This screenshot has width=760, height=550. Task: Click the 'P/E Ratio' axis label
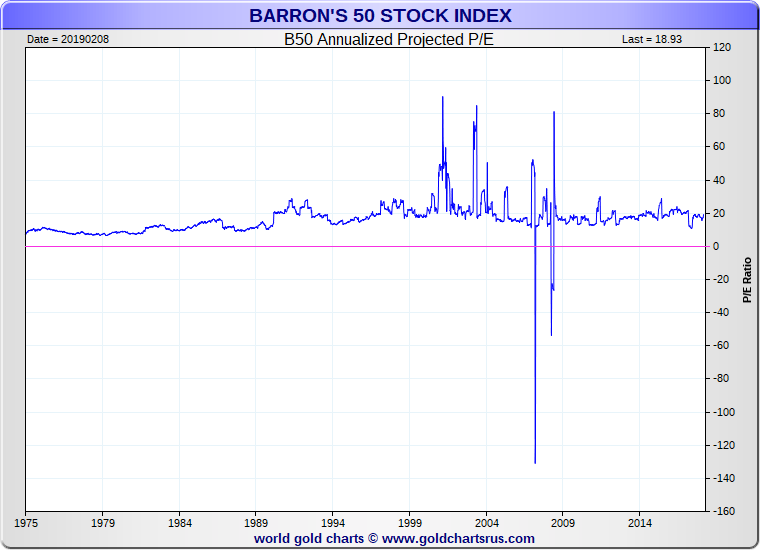[747, 280]
